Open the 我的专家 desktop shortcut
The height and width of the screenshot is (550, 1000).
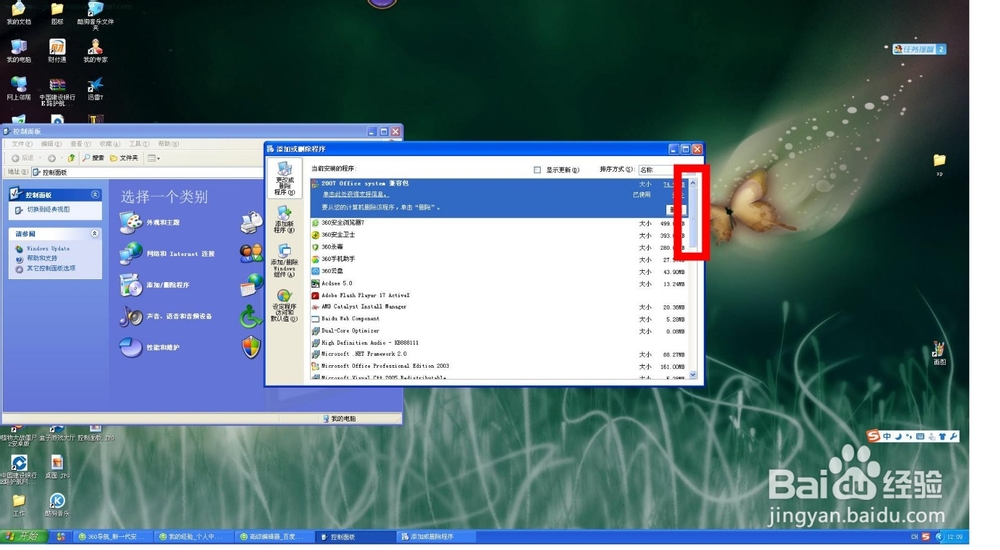(x=95, y=50)
